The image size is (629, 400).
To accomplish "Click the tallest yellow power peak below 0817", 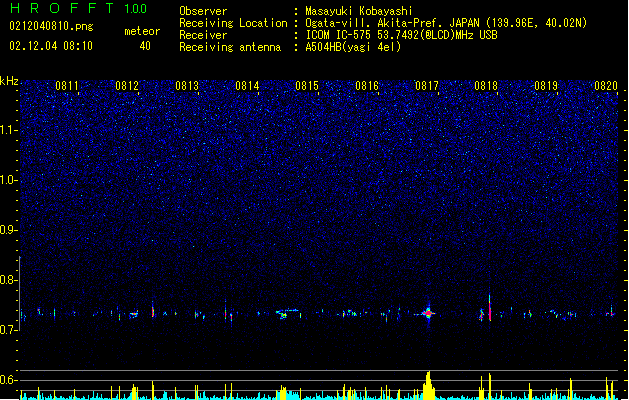I will (x=428, y=385).
